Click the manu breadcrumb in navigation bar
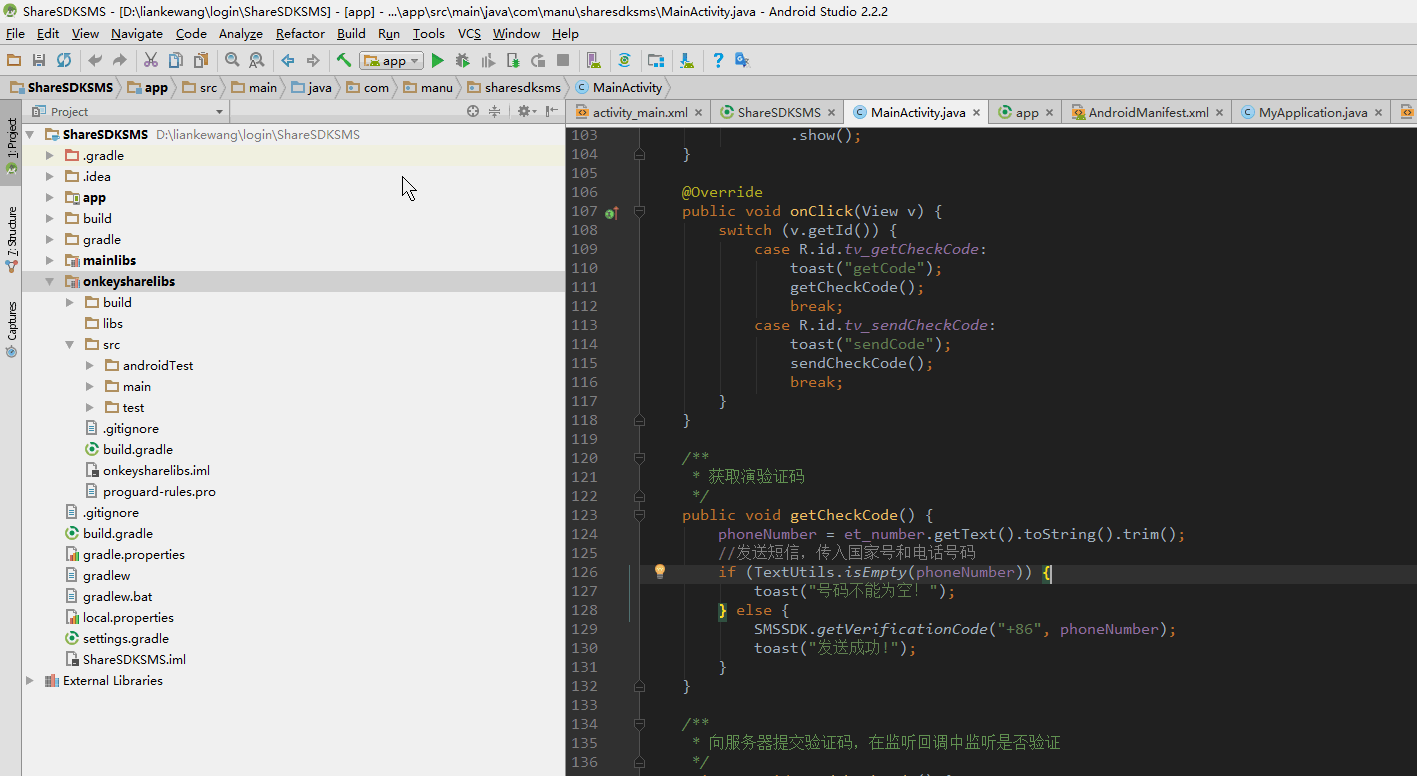 pos(428,88)
